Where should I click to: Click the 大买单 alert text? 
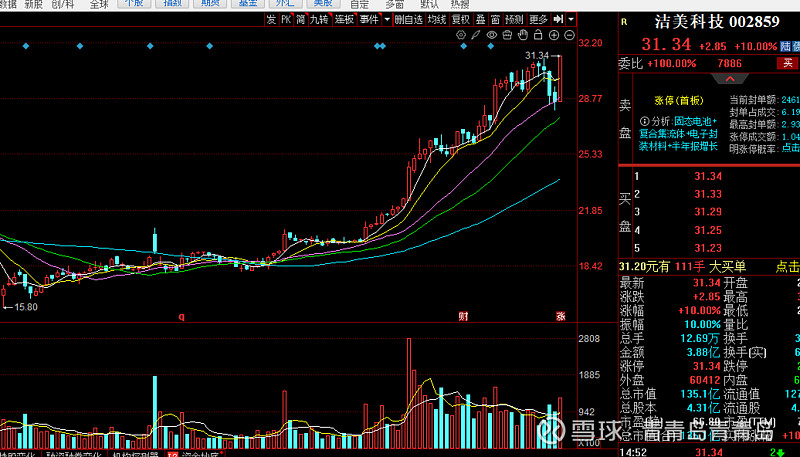point(727,266)
